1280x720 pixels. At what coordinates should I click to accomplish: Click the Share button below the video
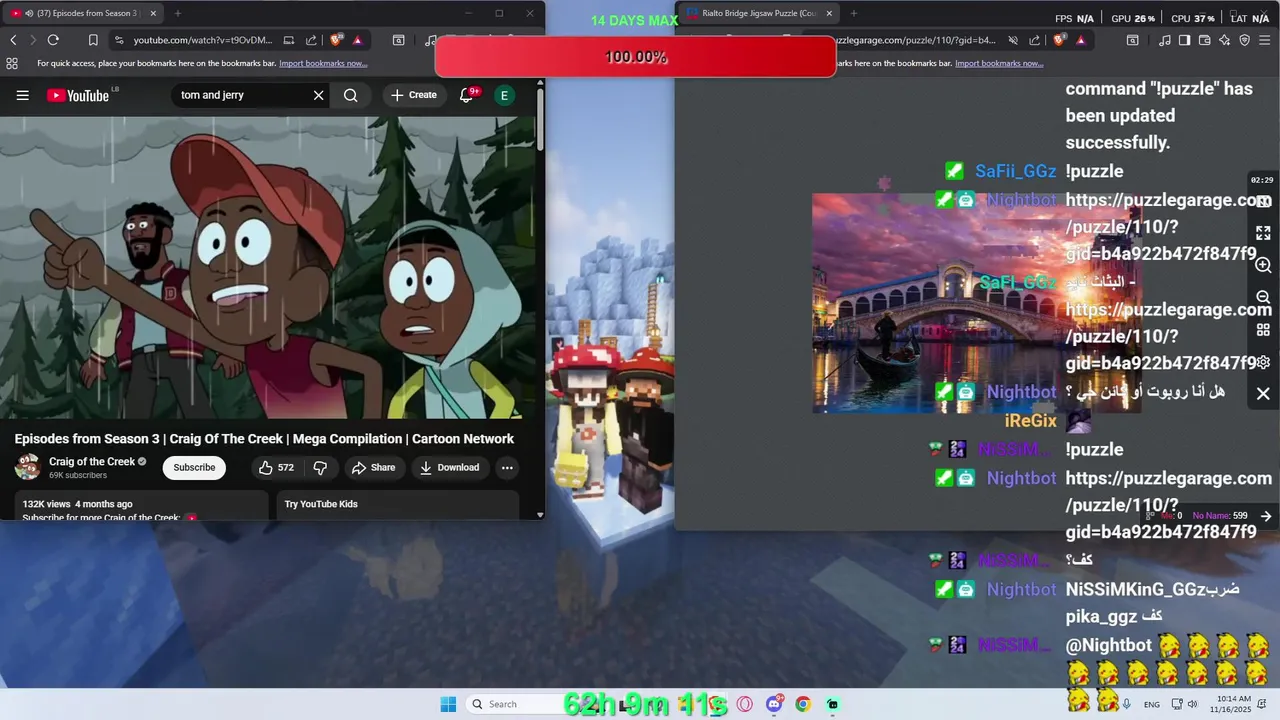pyautogui.click(x=373, y=467)
